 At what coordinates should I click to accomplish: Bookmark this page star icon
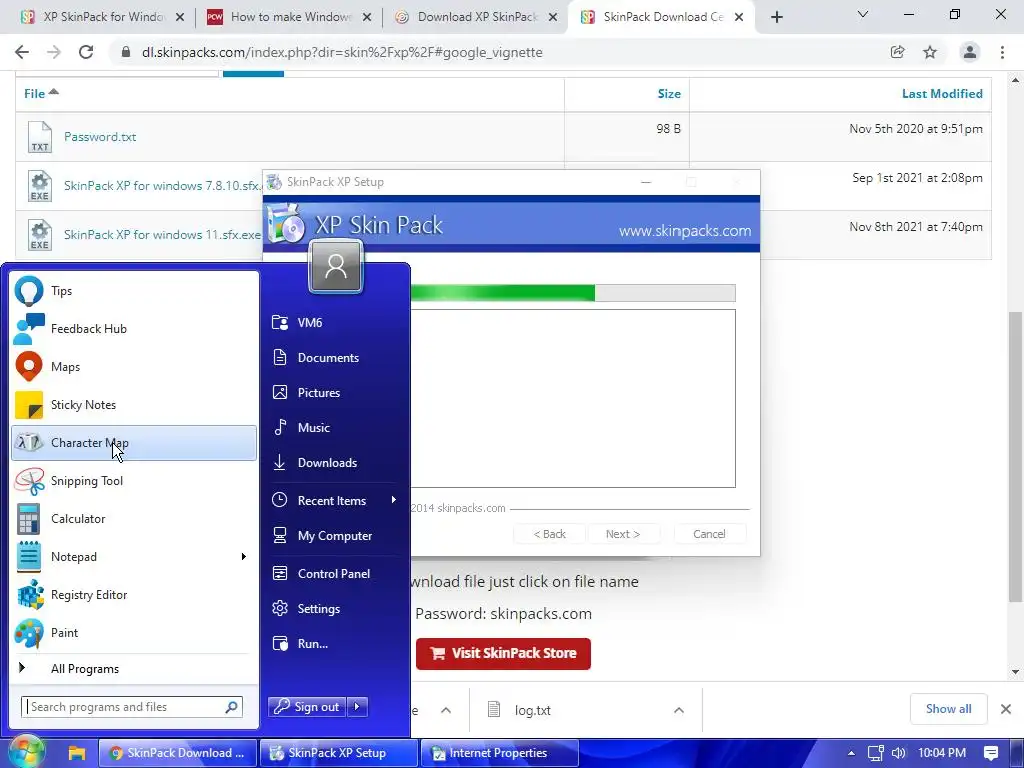pos(930,52)
